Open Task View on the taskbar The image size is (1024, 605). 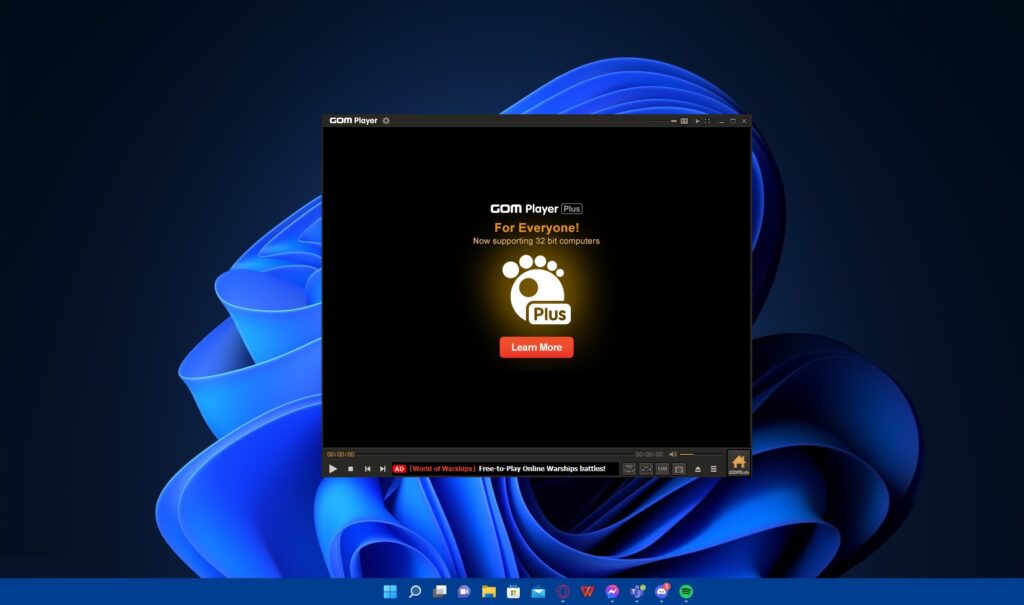point(440,591)
